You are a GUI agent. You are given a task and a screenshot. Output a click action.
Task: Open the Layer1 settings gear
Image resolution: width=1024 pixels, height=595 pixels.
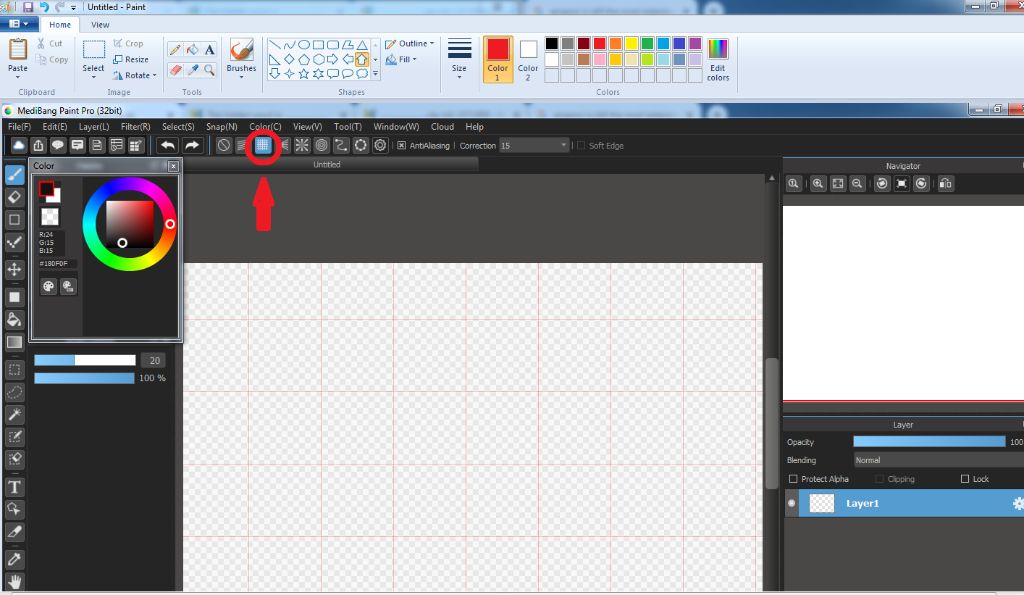coord(1018,503)
